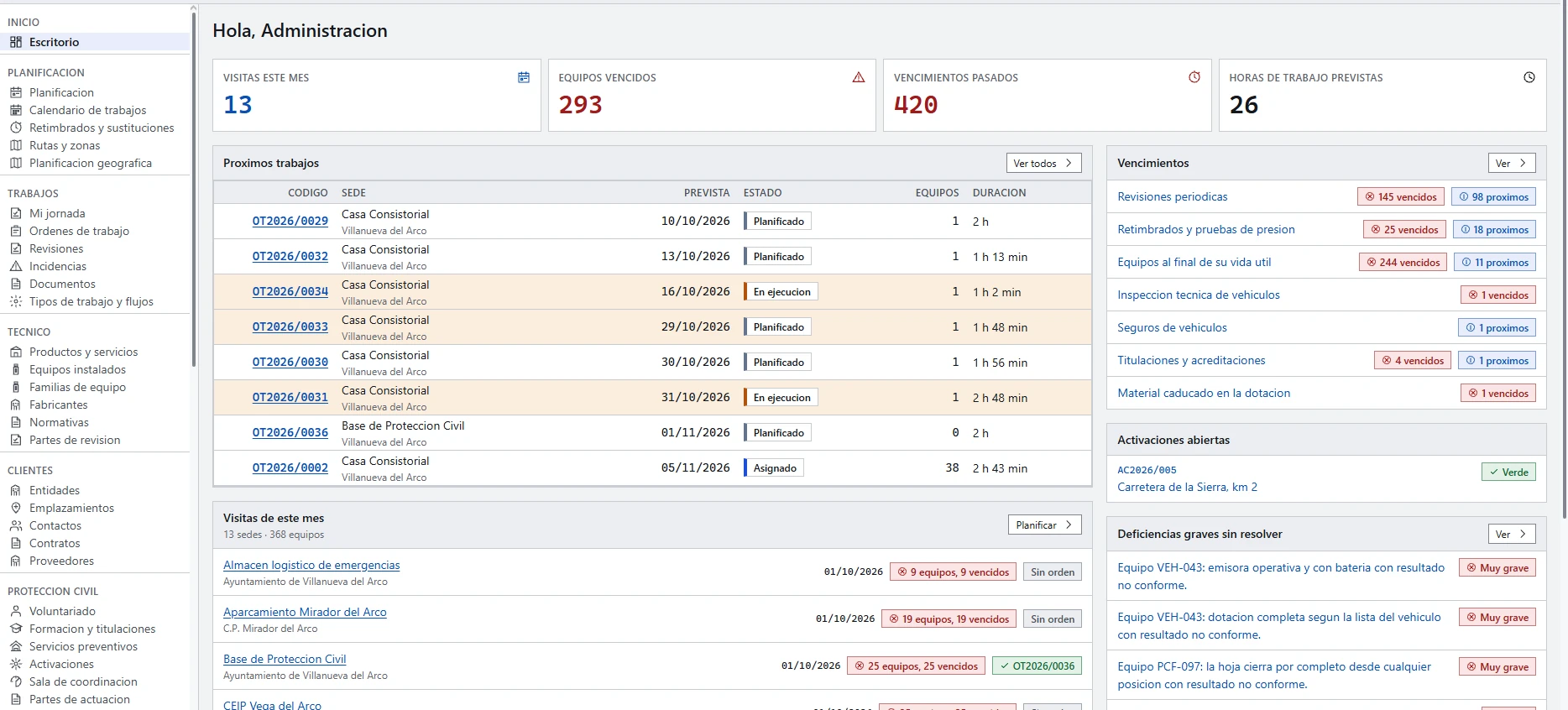Click Ver button in Vencimientos panel
Viewport: 1568px width, 710px height.
1511,163
